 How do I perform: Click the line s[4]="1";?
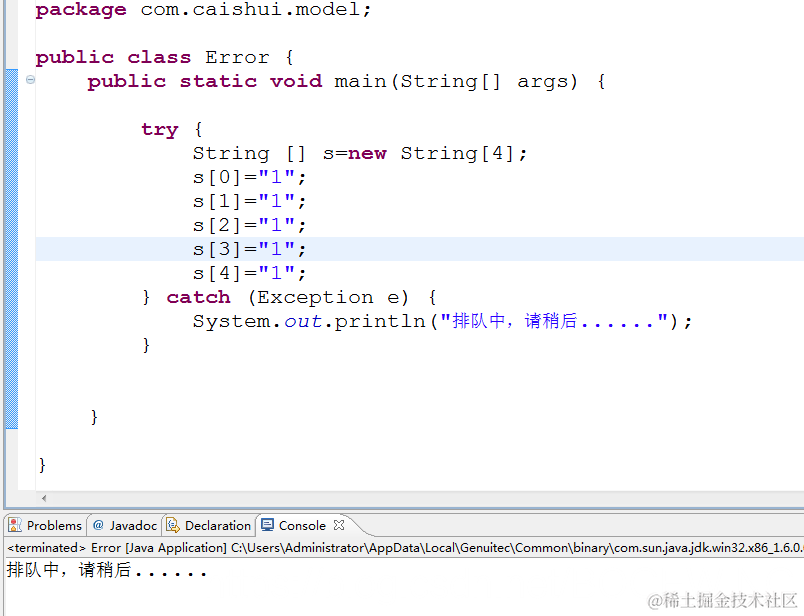(249, 273)
